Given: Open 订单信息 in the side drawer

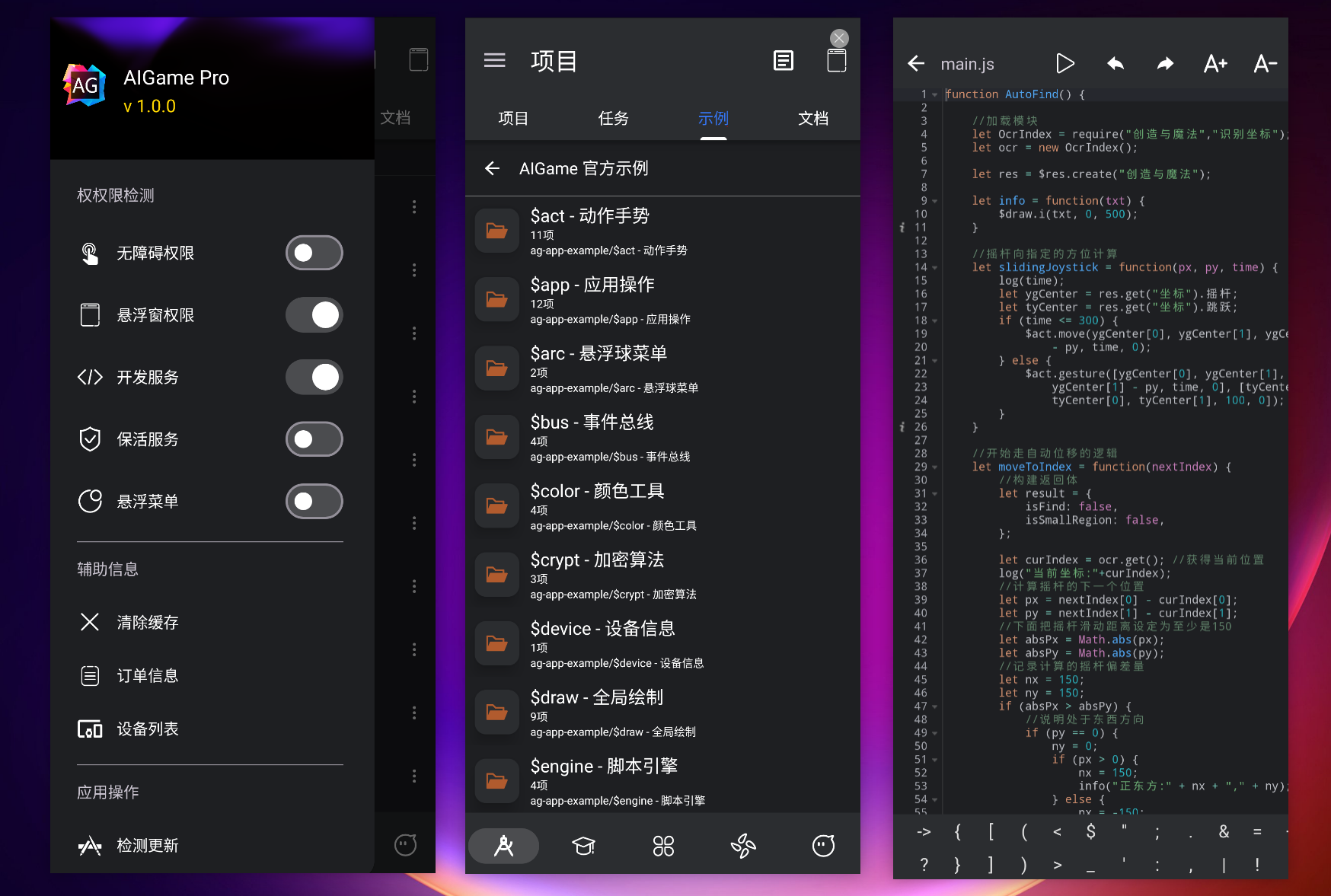Looking at the screenshot, I should point(209,676).
